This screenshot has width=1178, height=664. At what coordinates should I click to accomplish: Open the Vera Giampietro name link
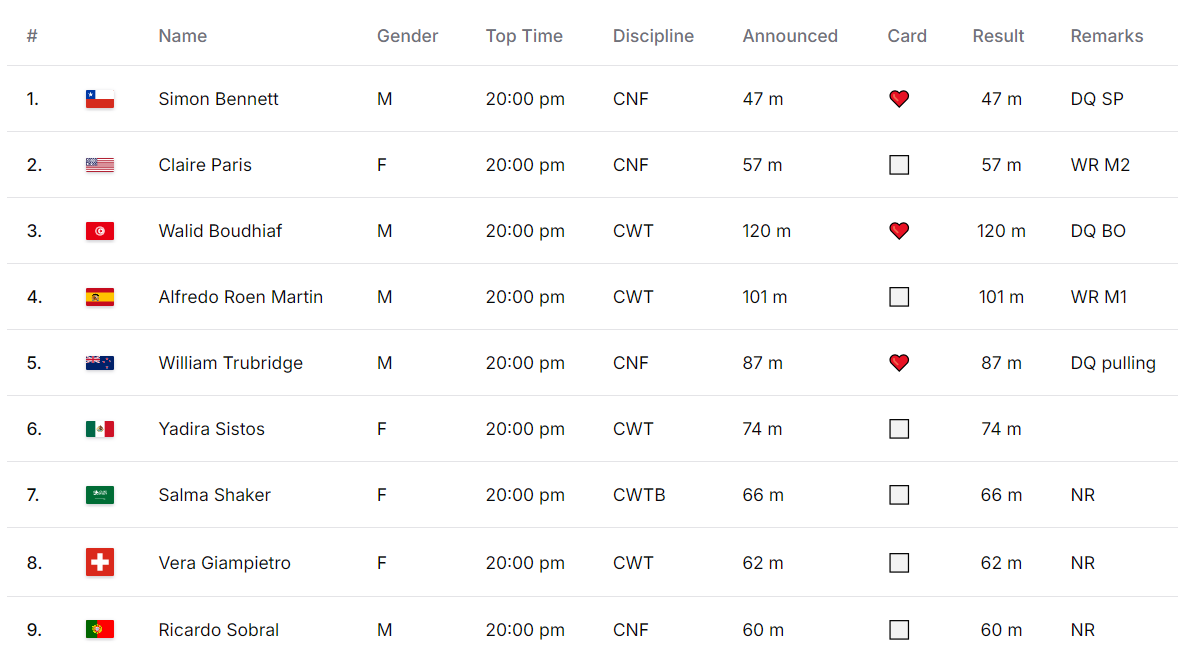click(x=224, y=563)
